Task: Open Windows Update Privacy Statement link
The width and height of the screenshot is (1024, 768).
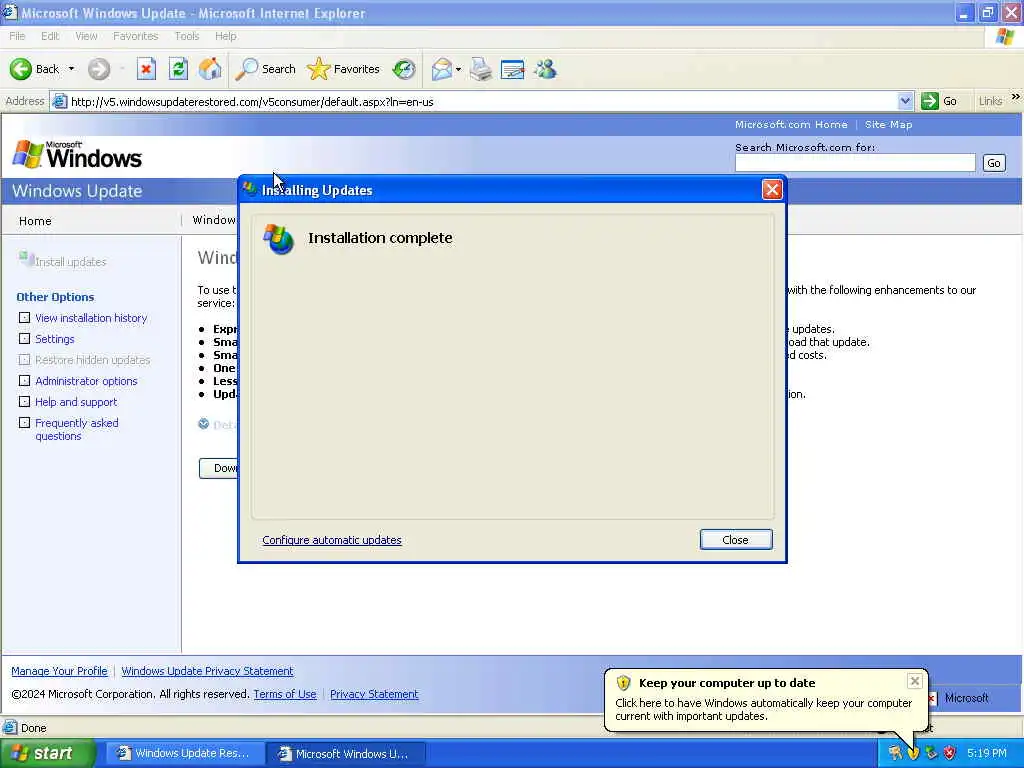Action: [x=207, y=671]
